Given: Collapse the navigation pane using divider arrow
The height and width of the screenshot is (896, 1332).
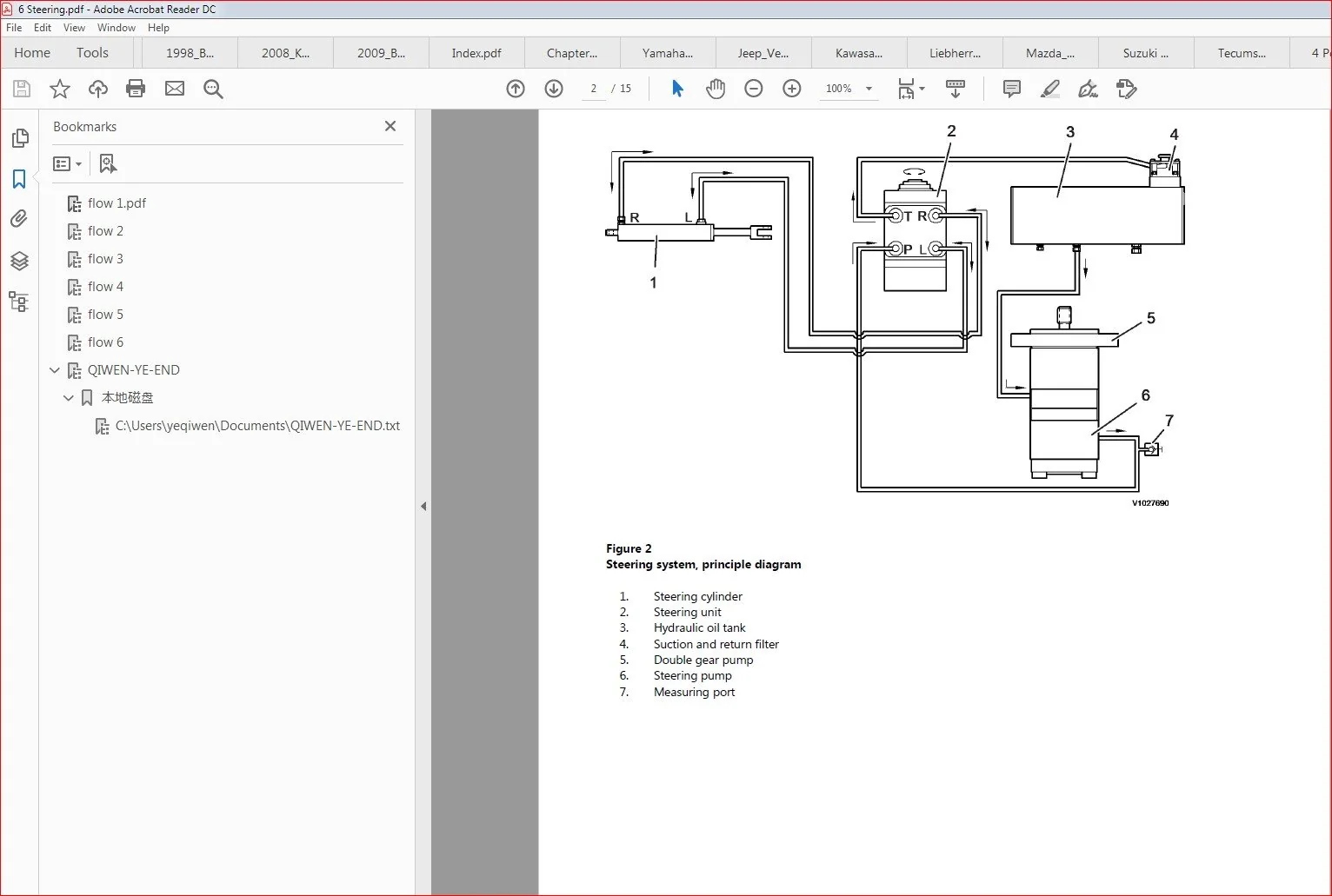Looking at the screenshot, I should point(423,506).
